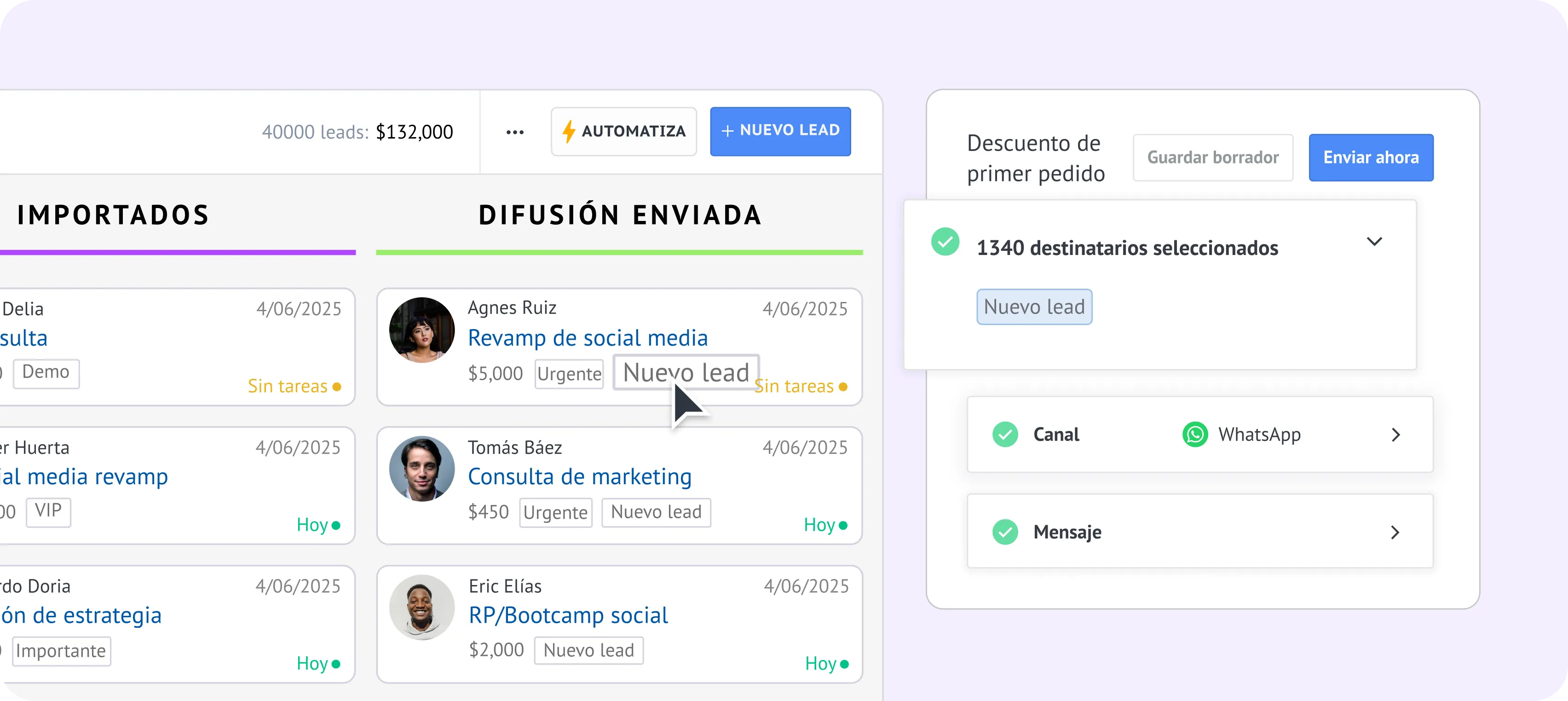Click the lightning bolt Automatiza icon

click(568, 132)
